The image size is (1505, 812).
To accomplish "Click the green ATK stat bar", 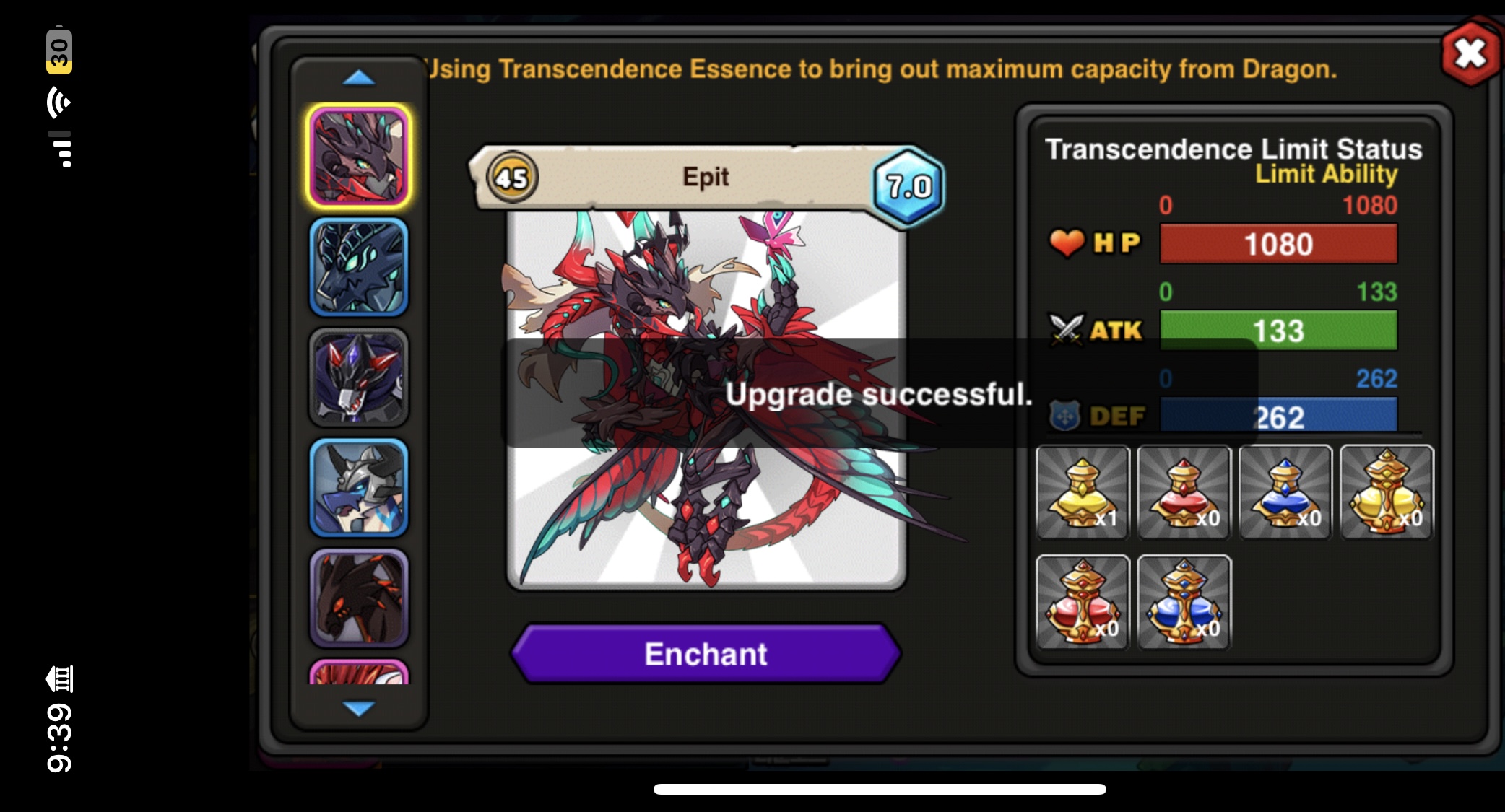I will (1278, 331).
